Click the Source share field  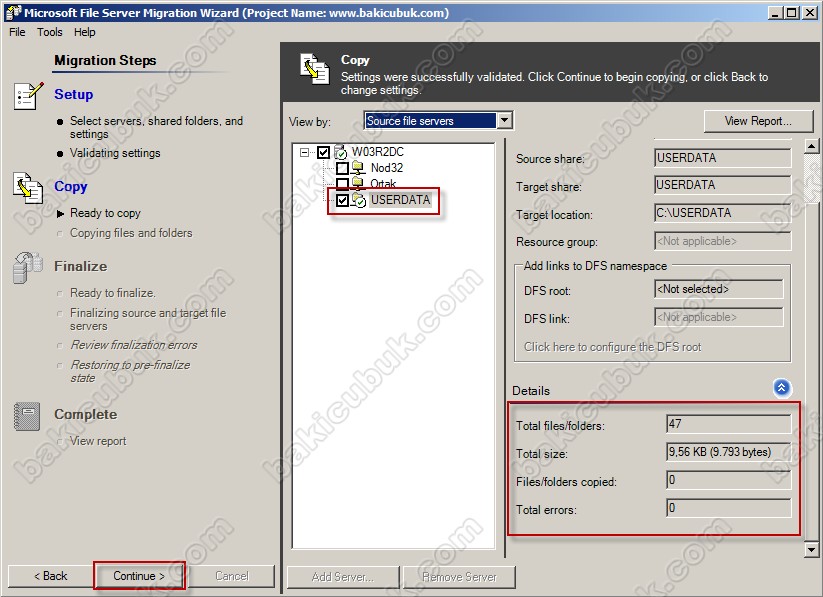point(722,158)
